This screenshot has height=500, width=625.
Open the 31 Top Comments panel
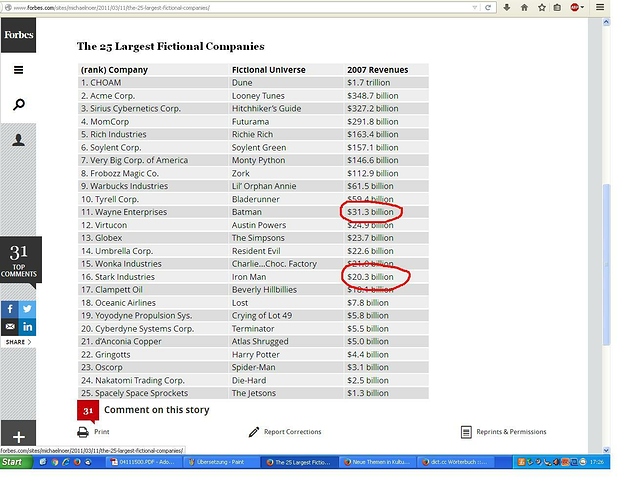tap(20, 260)
